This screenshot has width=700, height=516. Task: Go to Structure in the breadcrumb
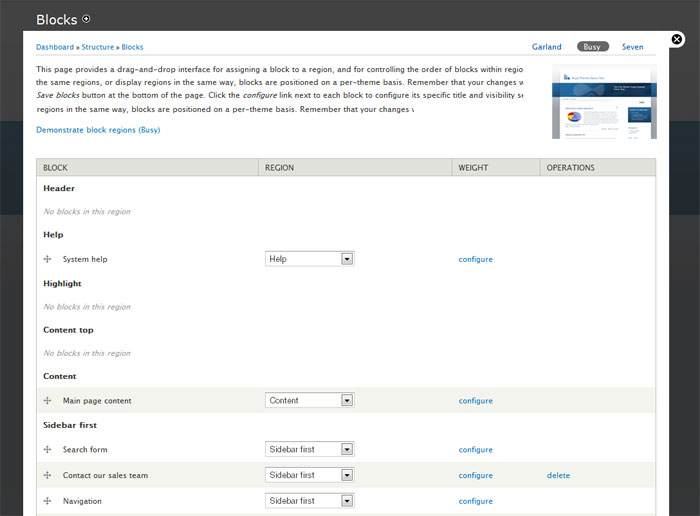pyautogui.click(x=97, y=47)
